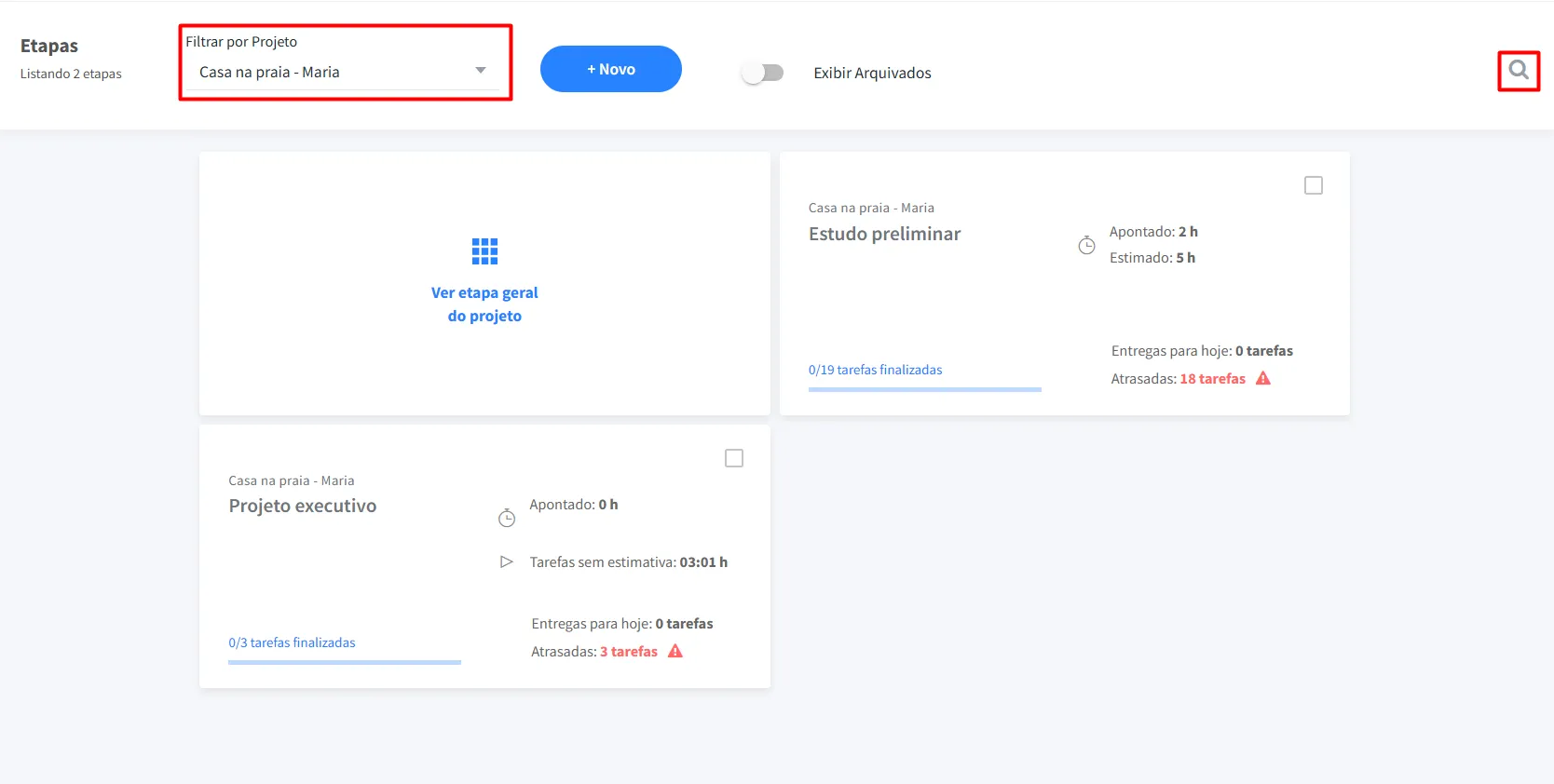Click the warning triangle next to 18 tarefas

click(x=1263, y=378)
